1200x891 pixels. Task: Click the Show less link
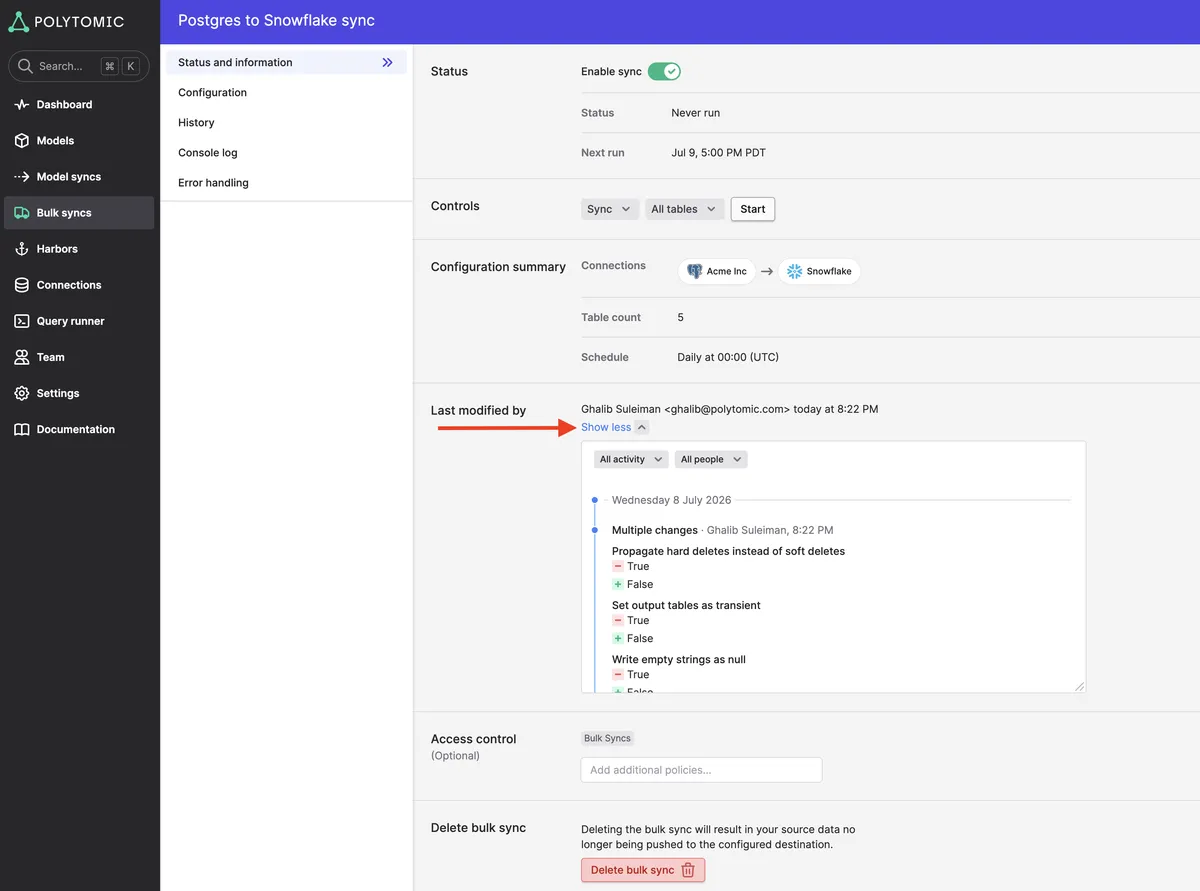tap(606, 427)
